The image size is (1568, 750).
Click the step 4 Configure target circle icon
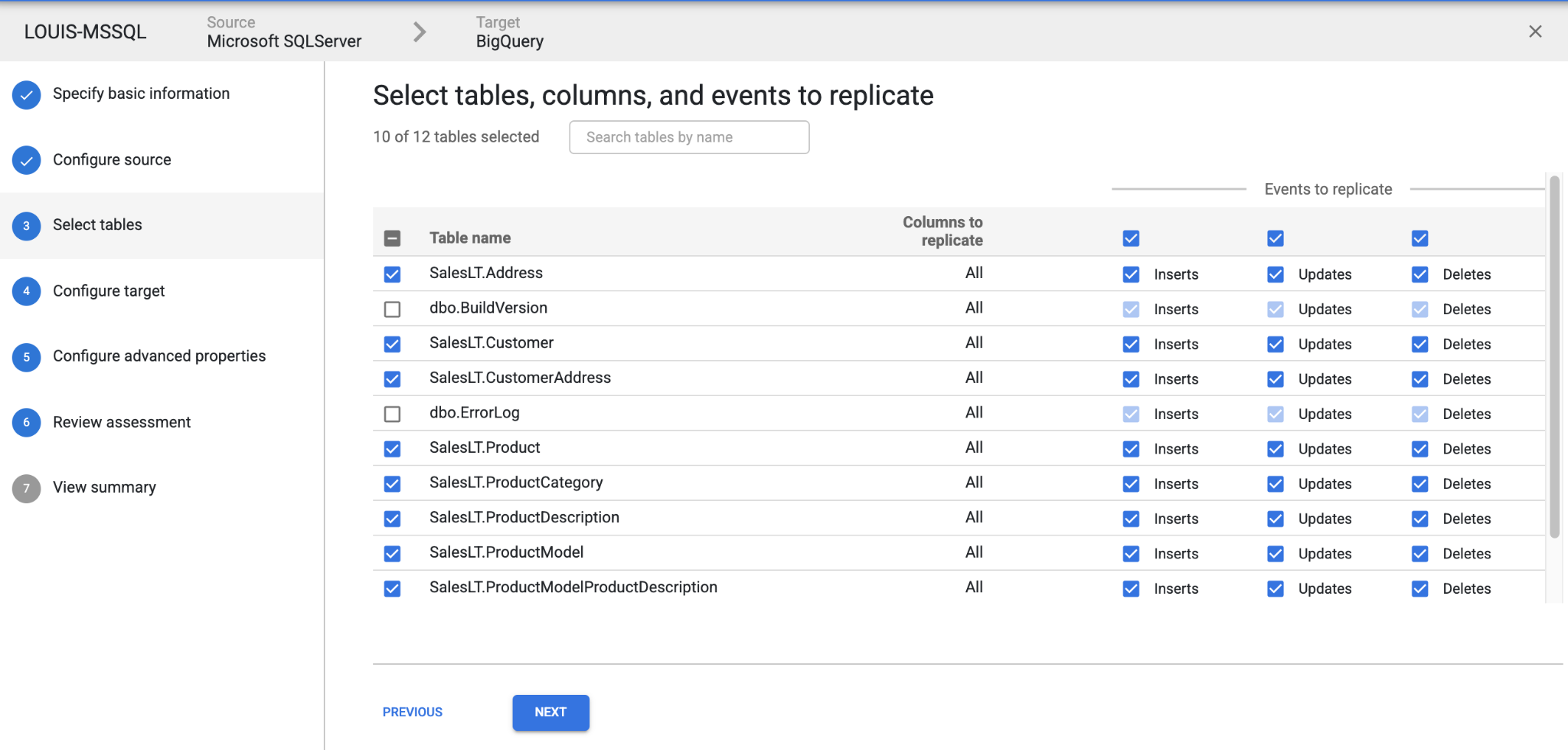[x=27, y=291]
